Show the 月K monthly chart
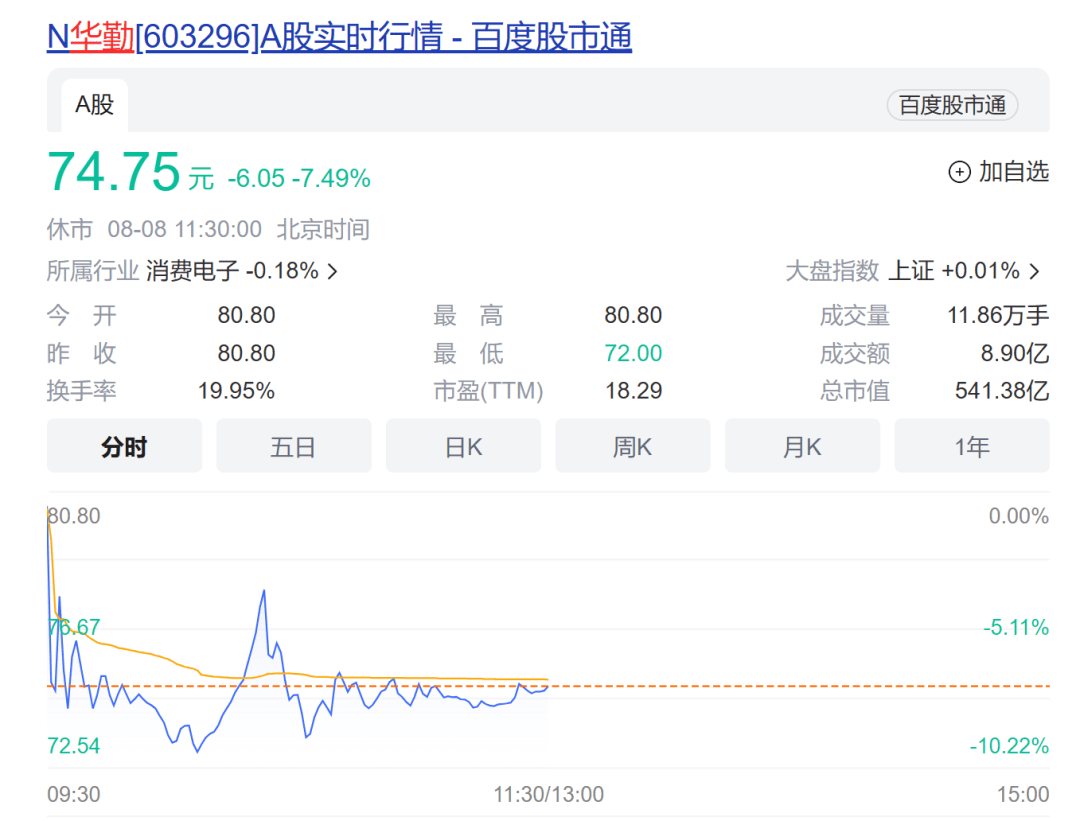The image size is (1080, 821). 802,446
